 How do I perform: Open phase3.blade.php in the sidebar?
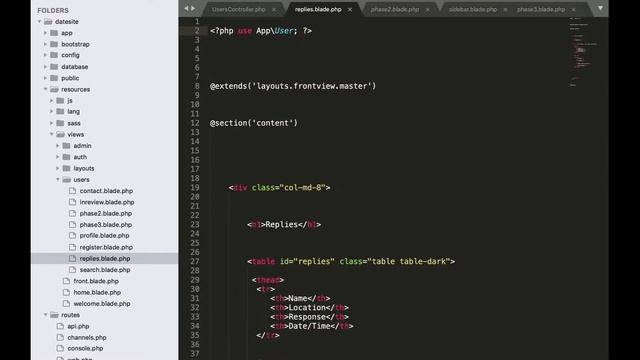tap(106, 224)
